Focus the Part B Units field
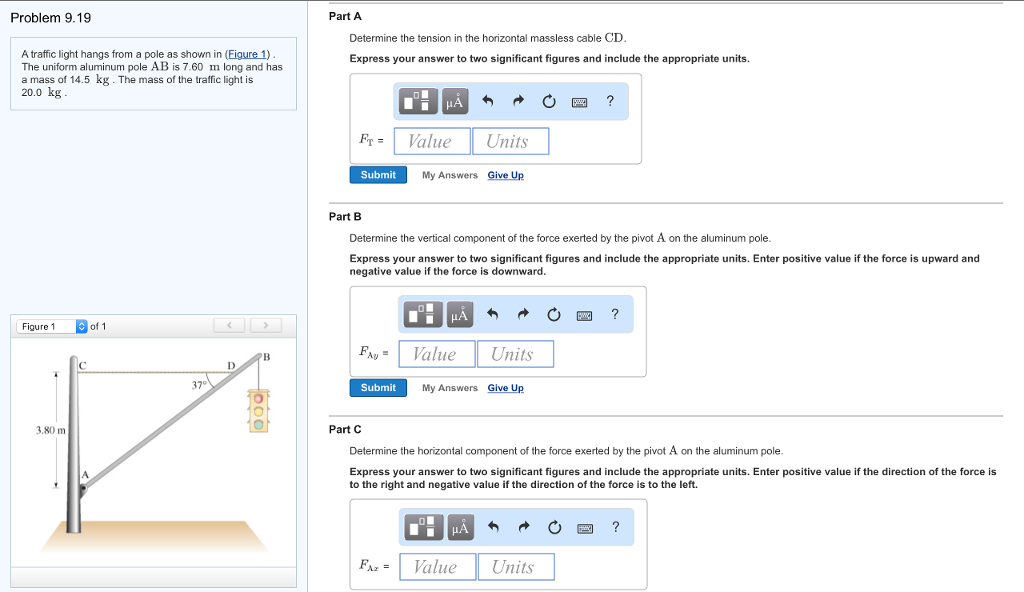 pyautogui.click(x=515, y=354)
